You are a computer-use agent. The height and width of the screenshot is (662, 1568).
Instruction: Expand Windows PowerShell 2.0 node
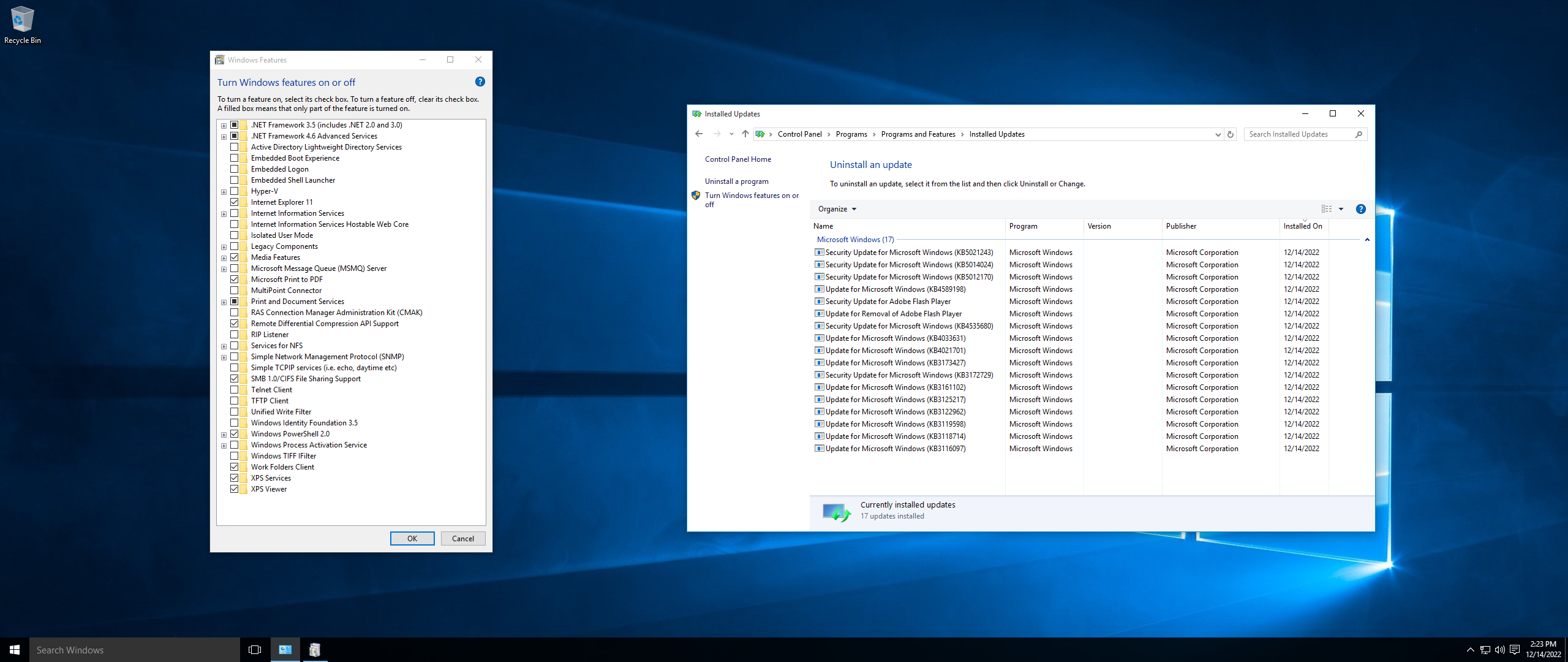[224, 435]
